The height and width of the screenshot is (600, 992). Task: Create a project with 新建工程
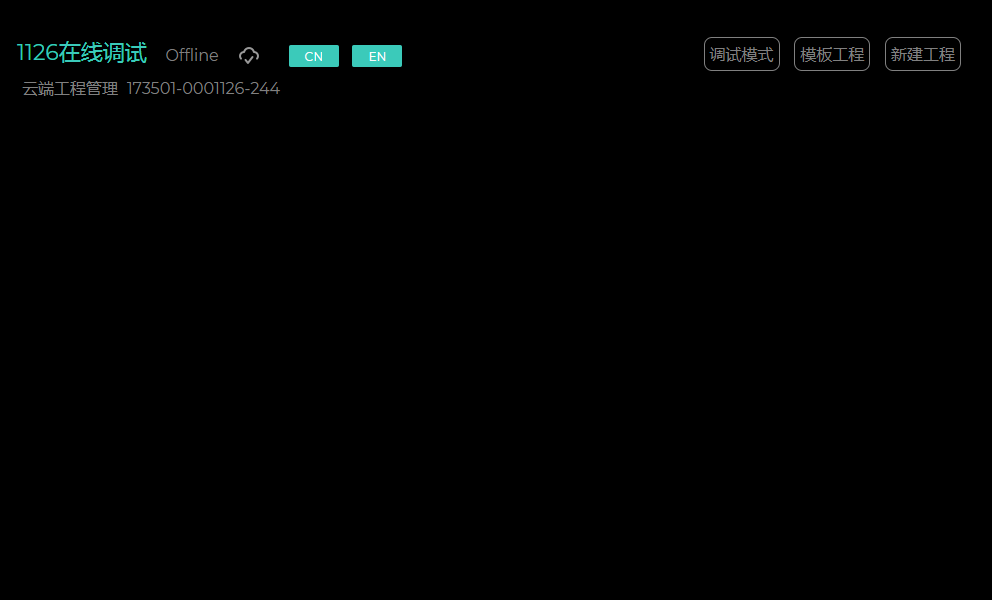coord(922,54)
